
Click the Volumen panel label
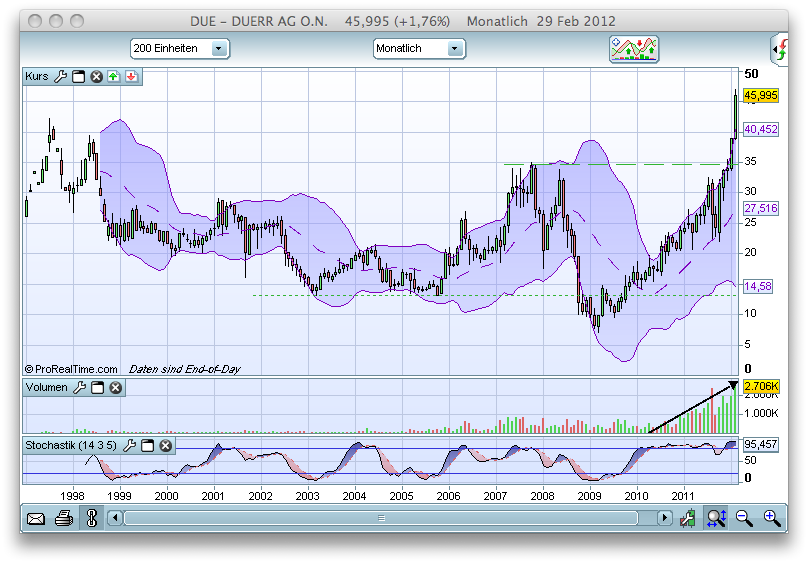point(46,387)
